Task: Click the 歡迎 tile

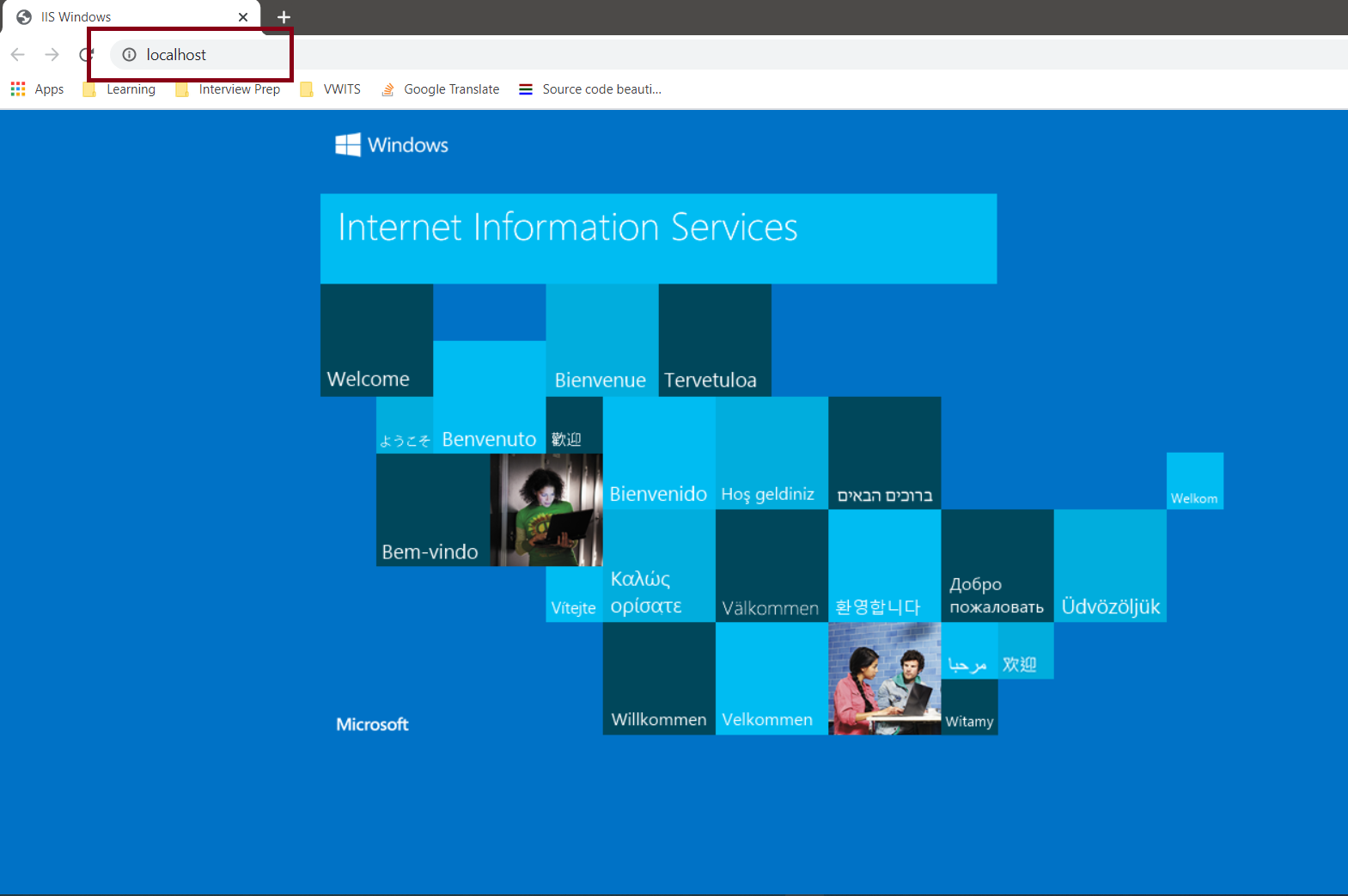Action: [574, 425]
